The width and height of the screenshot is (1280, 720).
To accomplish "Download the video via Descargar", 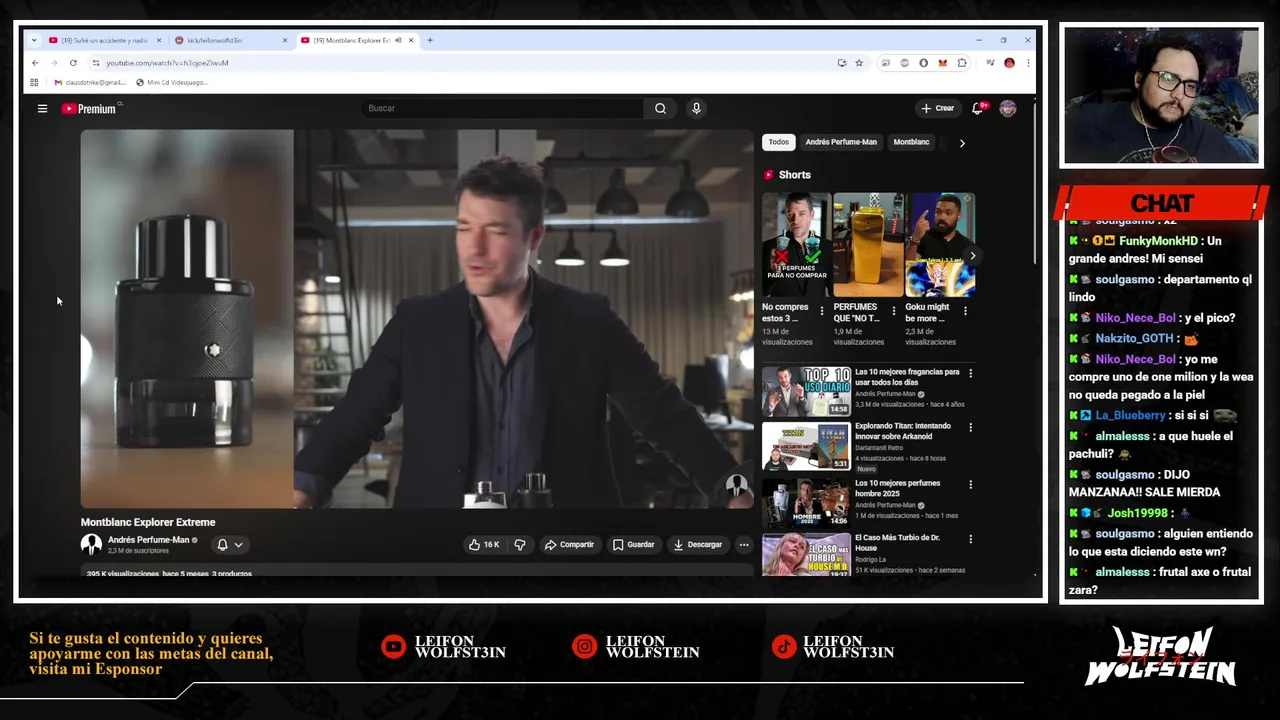I will [x=698, y=545].
